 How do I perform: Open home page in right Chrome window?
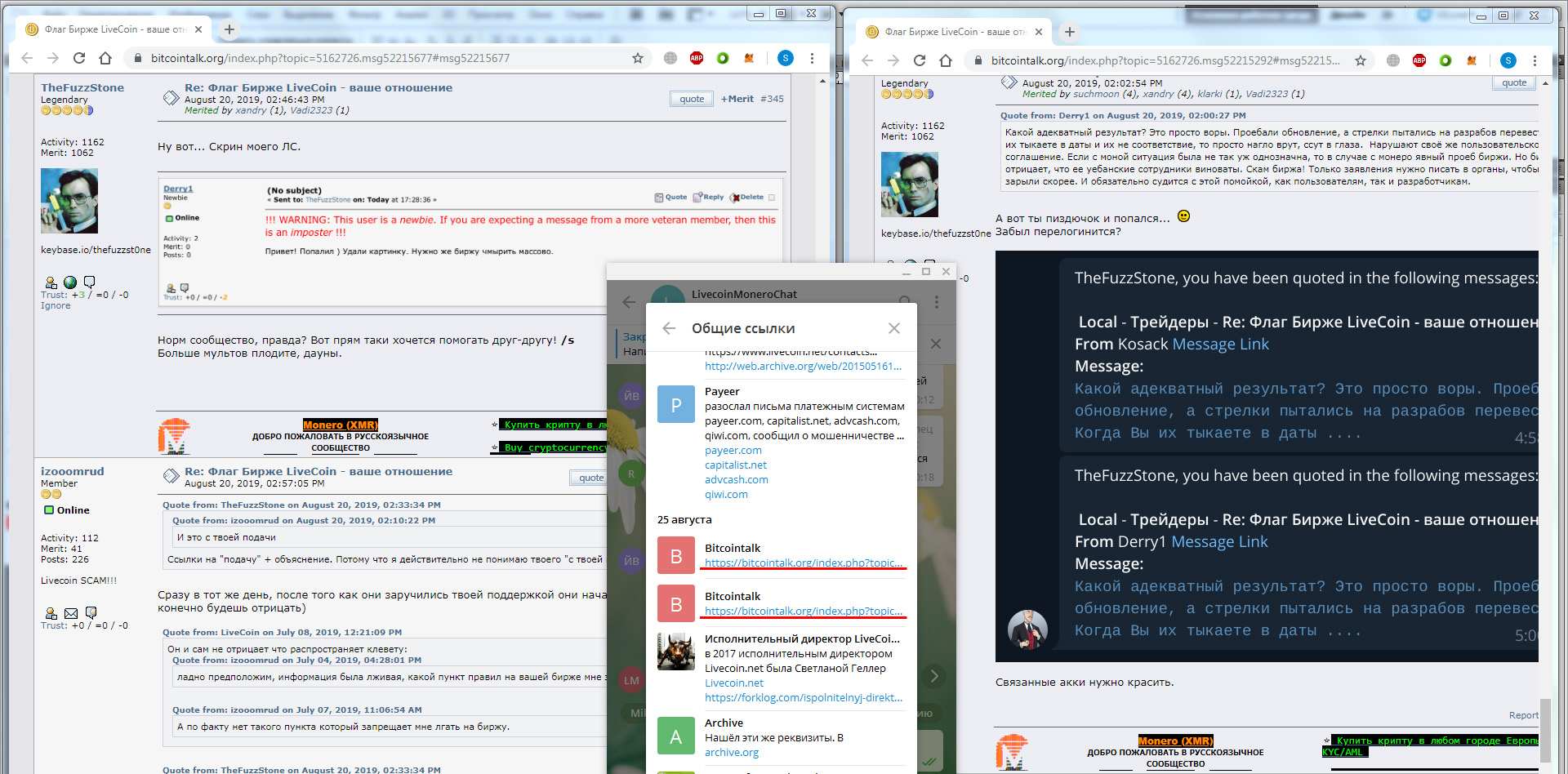coord(946,60)
